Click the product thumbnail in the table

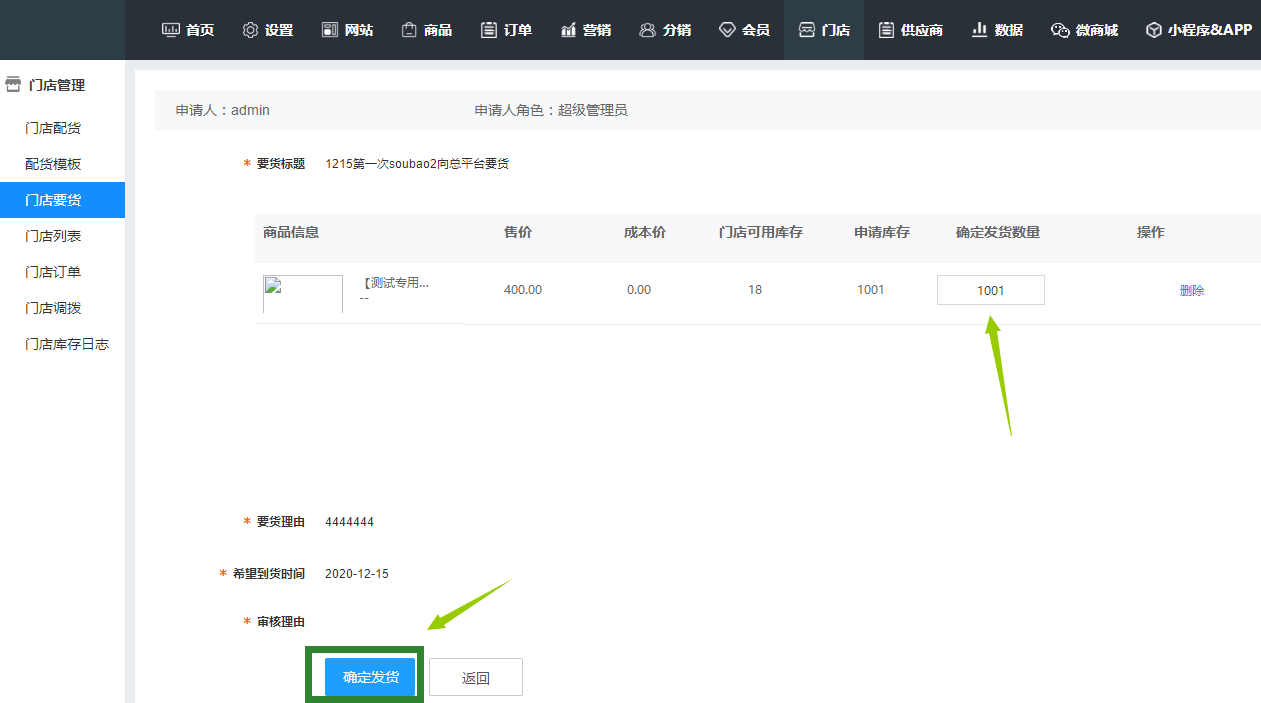click(302, 294)
